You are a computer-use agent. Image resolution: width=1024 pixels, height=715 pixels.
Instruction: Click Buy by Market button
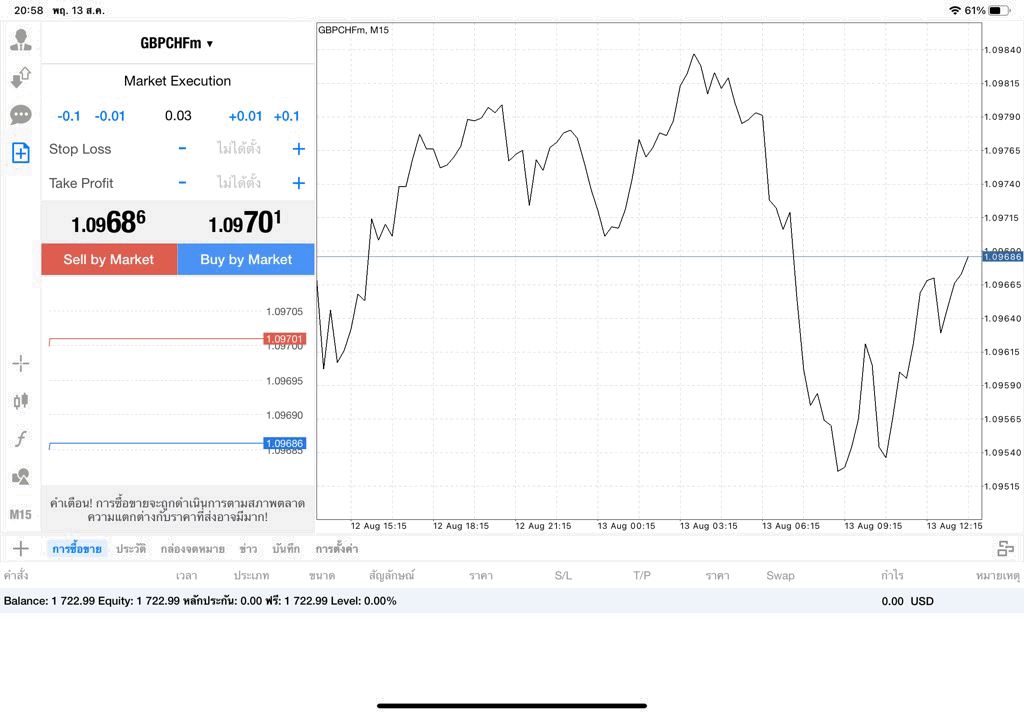click(x=246, y=259)
